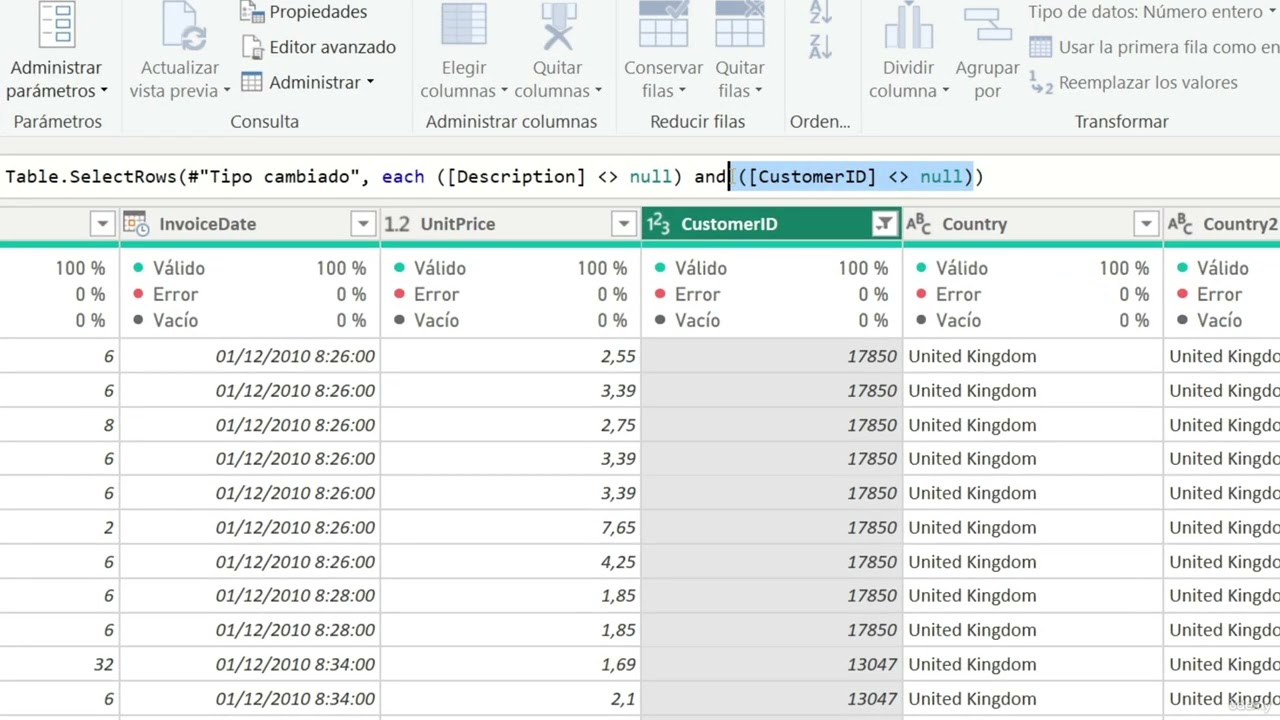The height and width of the screenshot is (720, 1280).
Task: Click leftmost column filter dropdown arrow
Action: click(x=102, y=224)
